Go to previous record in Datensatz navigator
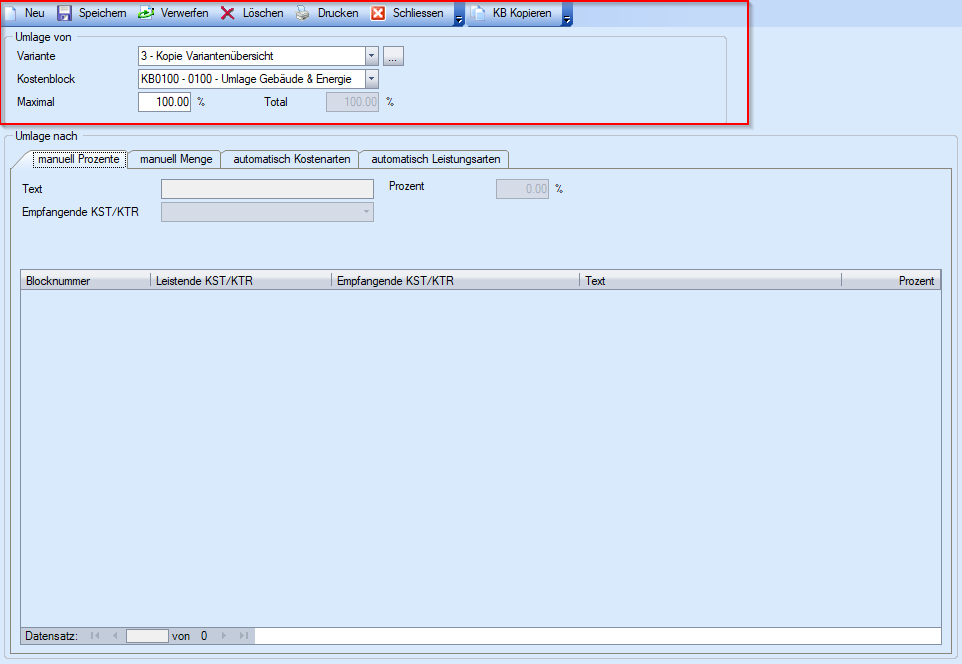 [115, 636]
